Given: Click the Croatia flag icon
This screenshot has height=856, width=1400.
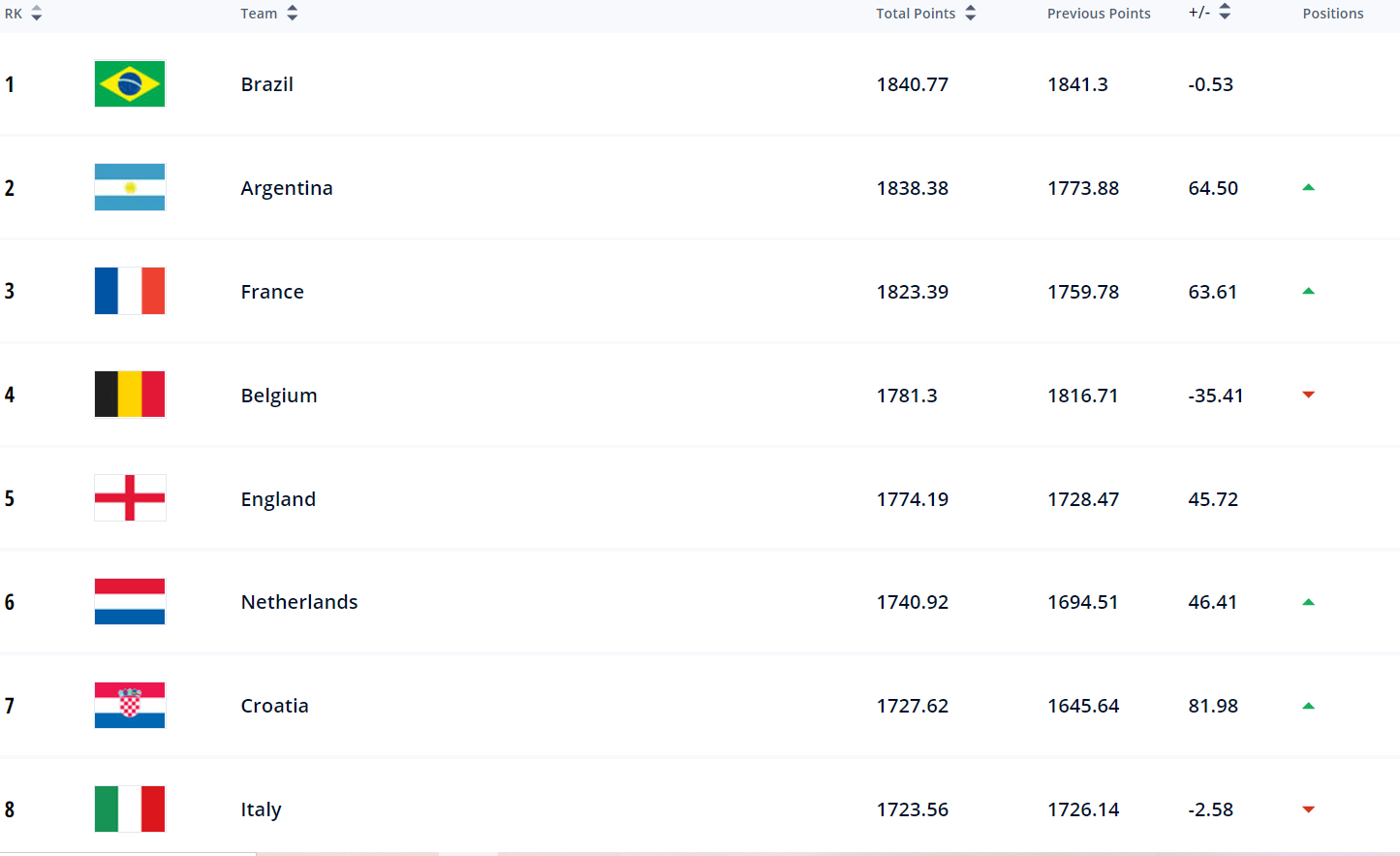Looking at the screenshot, I should pos(130,705).
